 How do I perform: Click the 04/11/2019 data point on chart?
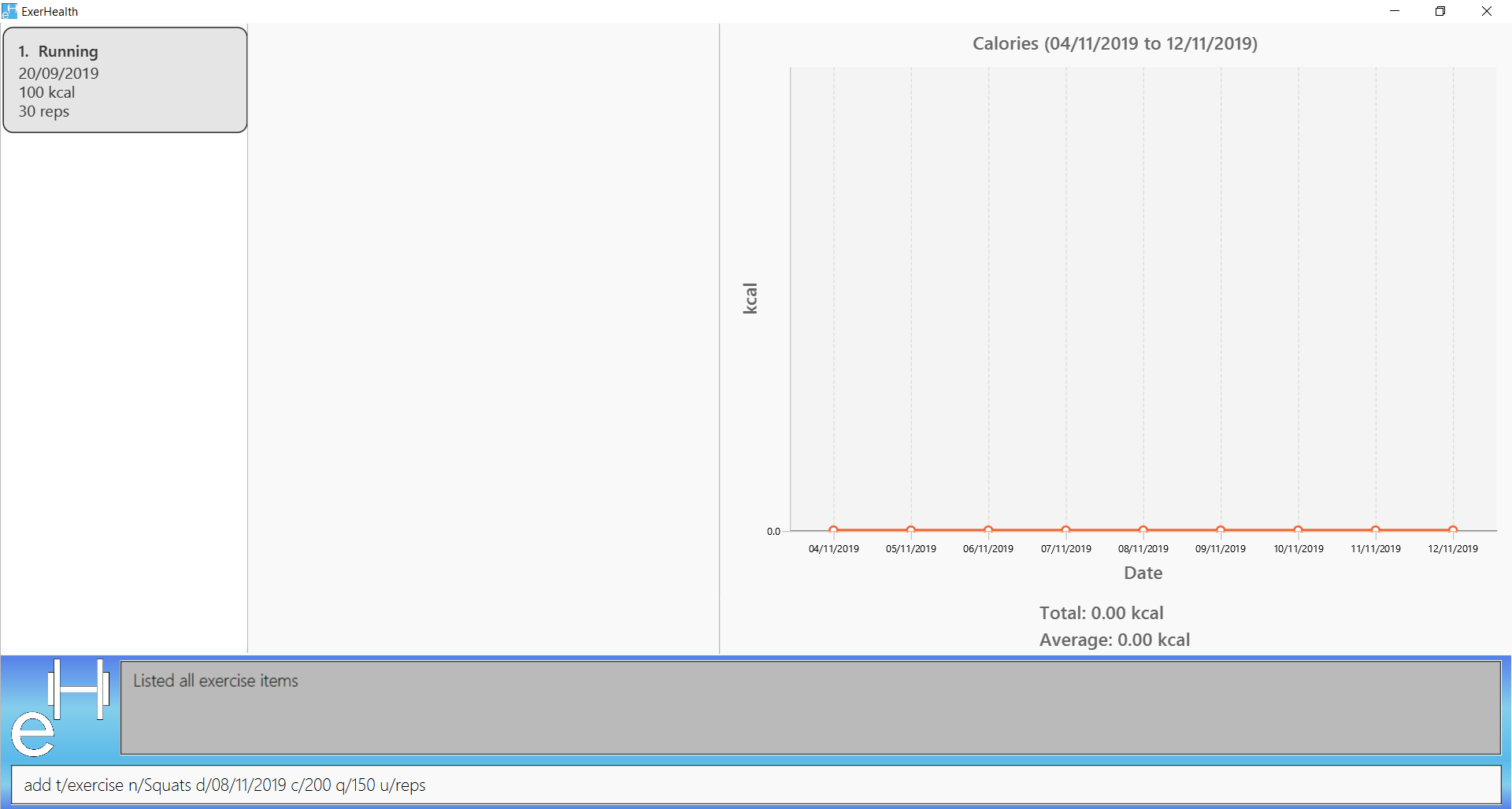point(833,530)
